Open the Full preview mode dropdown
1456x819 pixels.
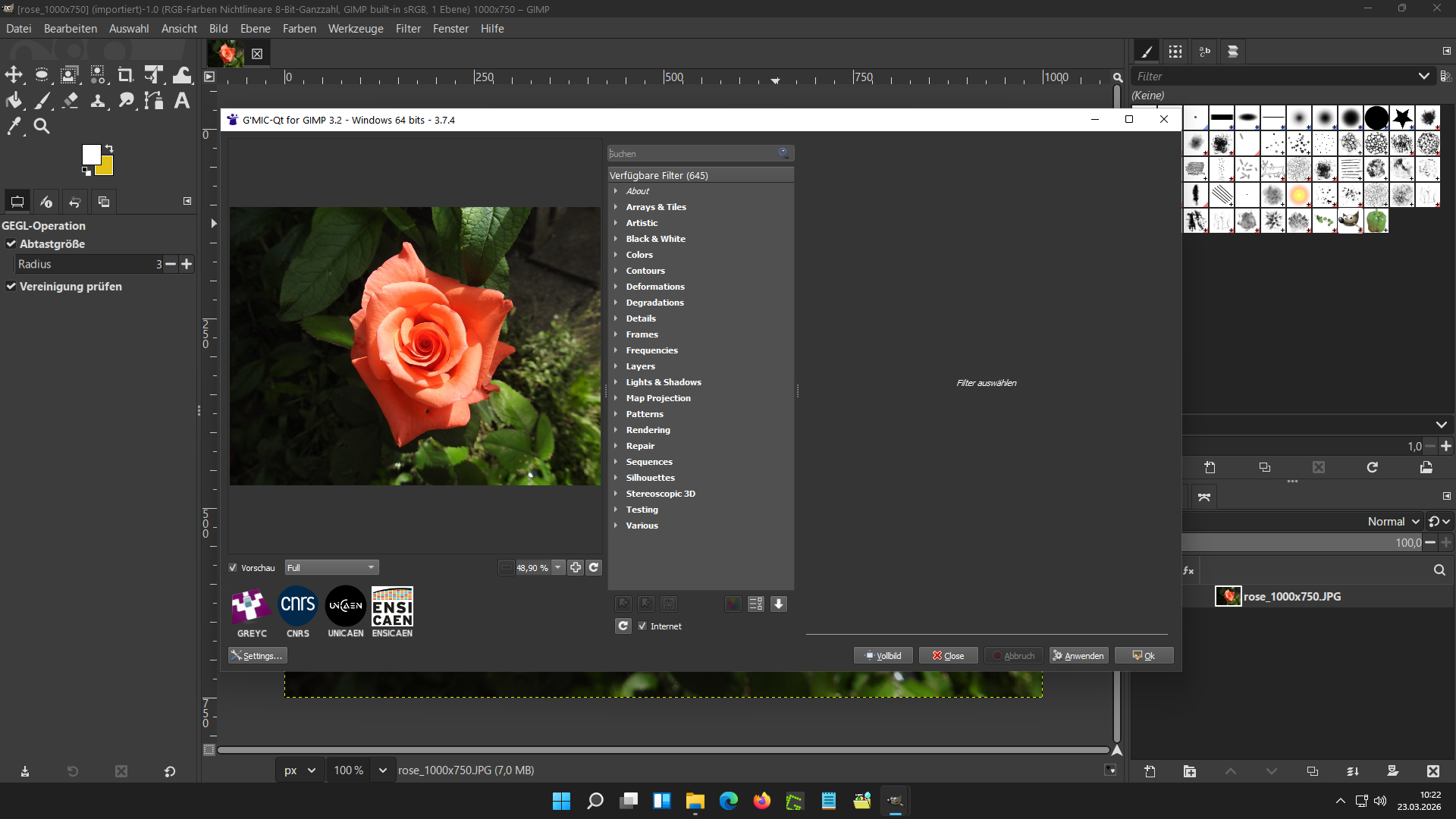[331, 568]
